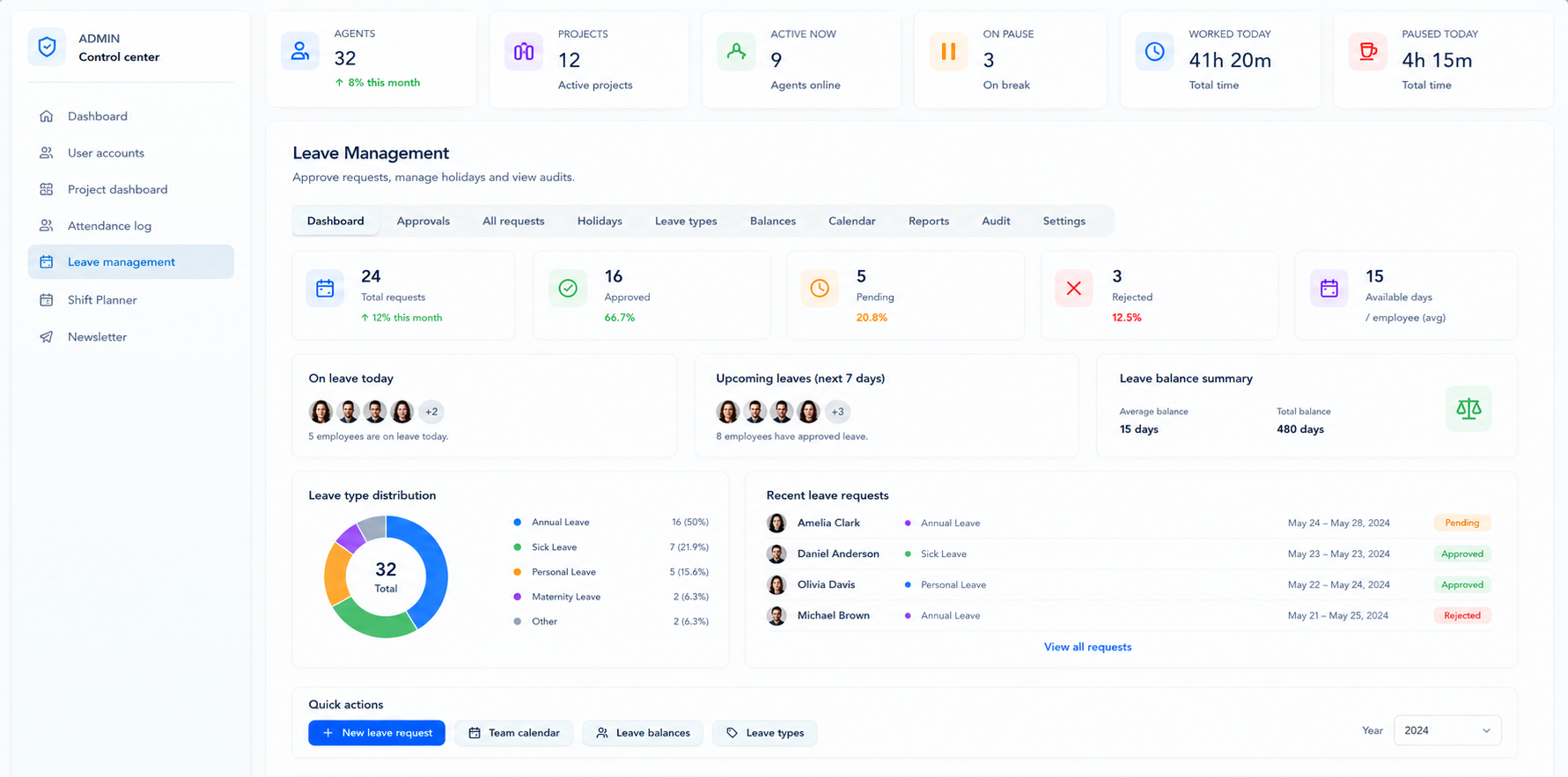Click the Leave types quick action button

(765, 733)
